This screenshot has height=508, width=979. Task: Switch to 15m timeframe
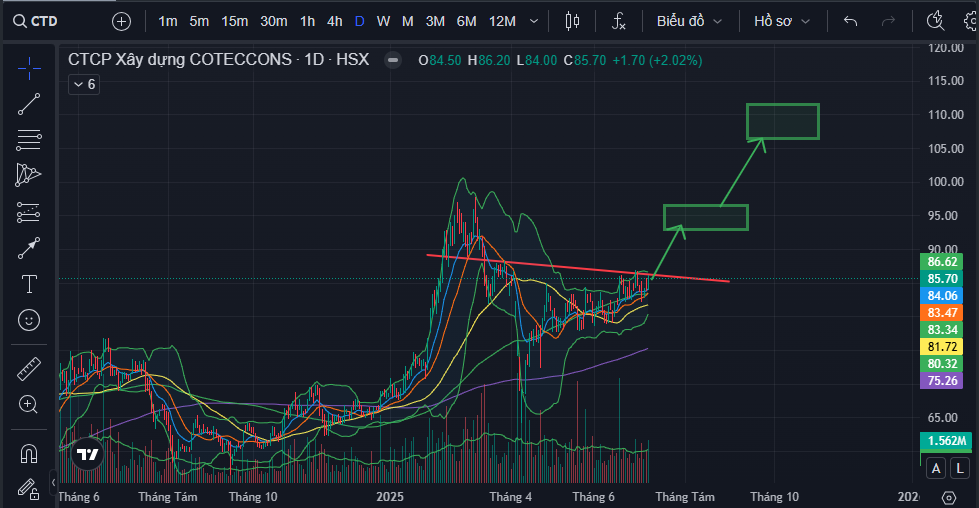[235, 21]
